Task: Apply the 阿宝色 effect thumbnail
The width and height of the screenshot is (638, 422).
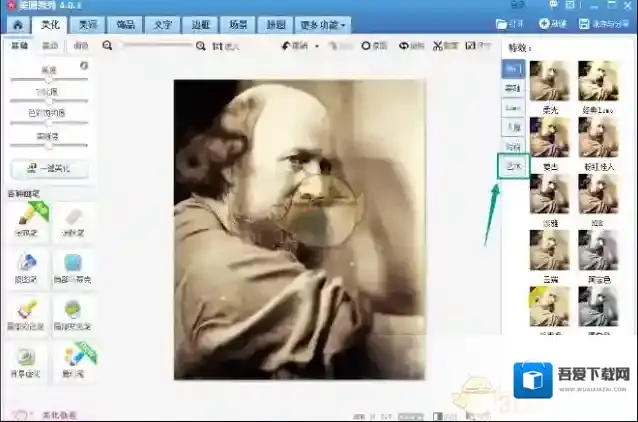Action: pyautogui.click(x=598, y=250)
